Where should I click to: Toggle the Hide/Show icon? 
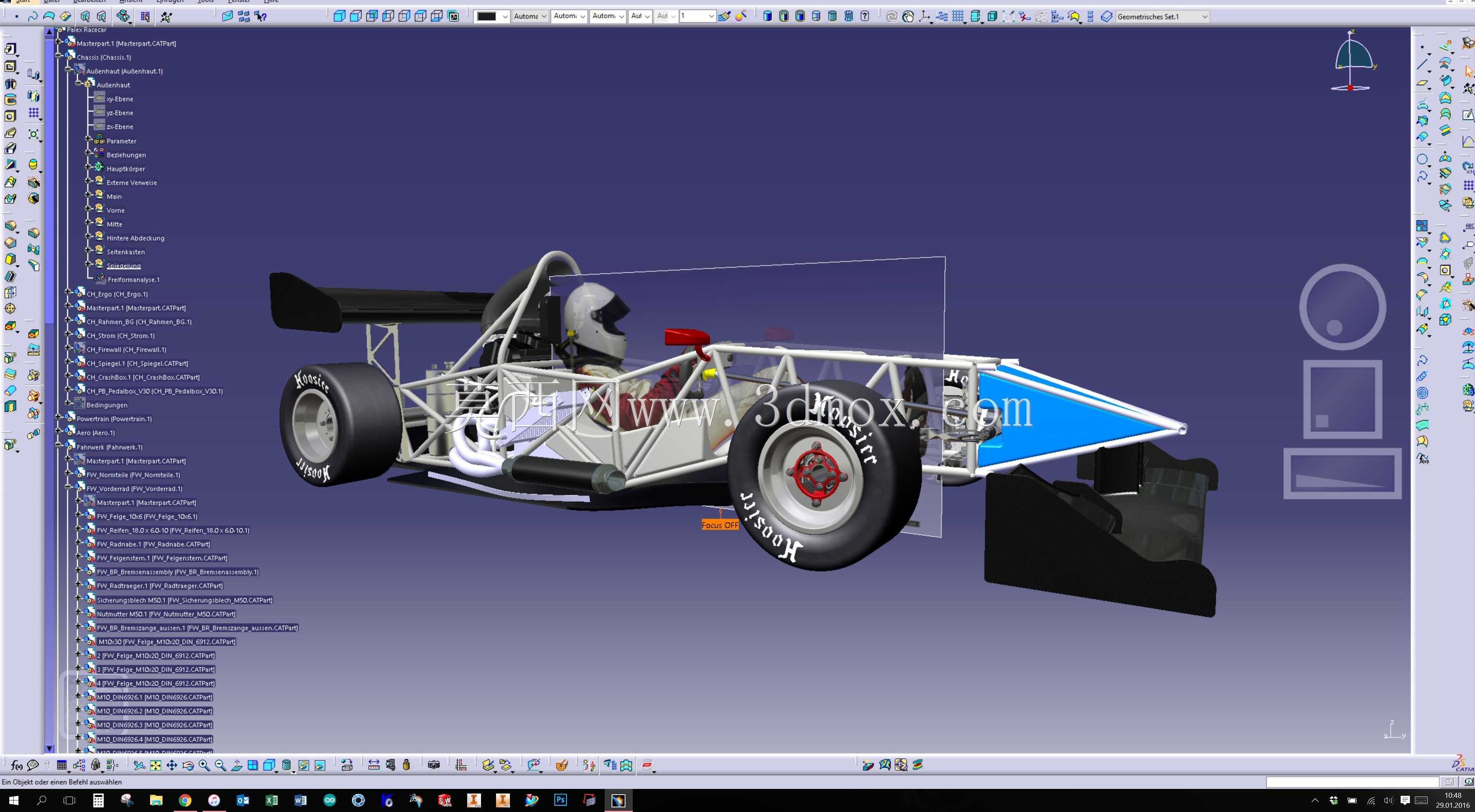(303, 765)
